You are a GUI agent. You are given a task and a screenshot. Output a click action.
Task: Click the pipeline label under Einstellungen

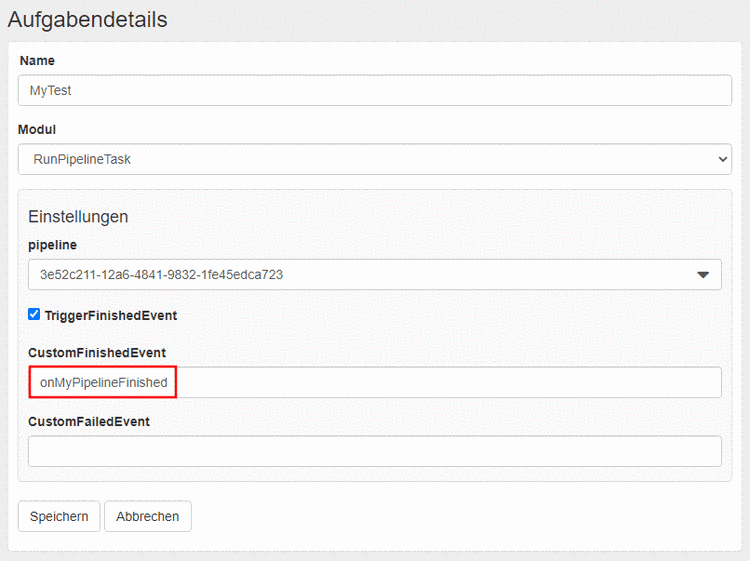(52, 244)
